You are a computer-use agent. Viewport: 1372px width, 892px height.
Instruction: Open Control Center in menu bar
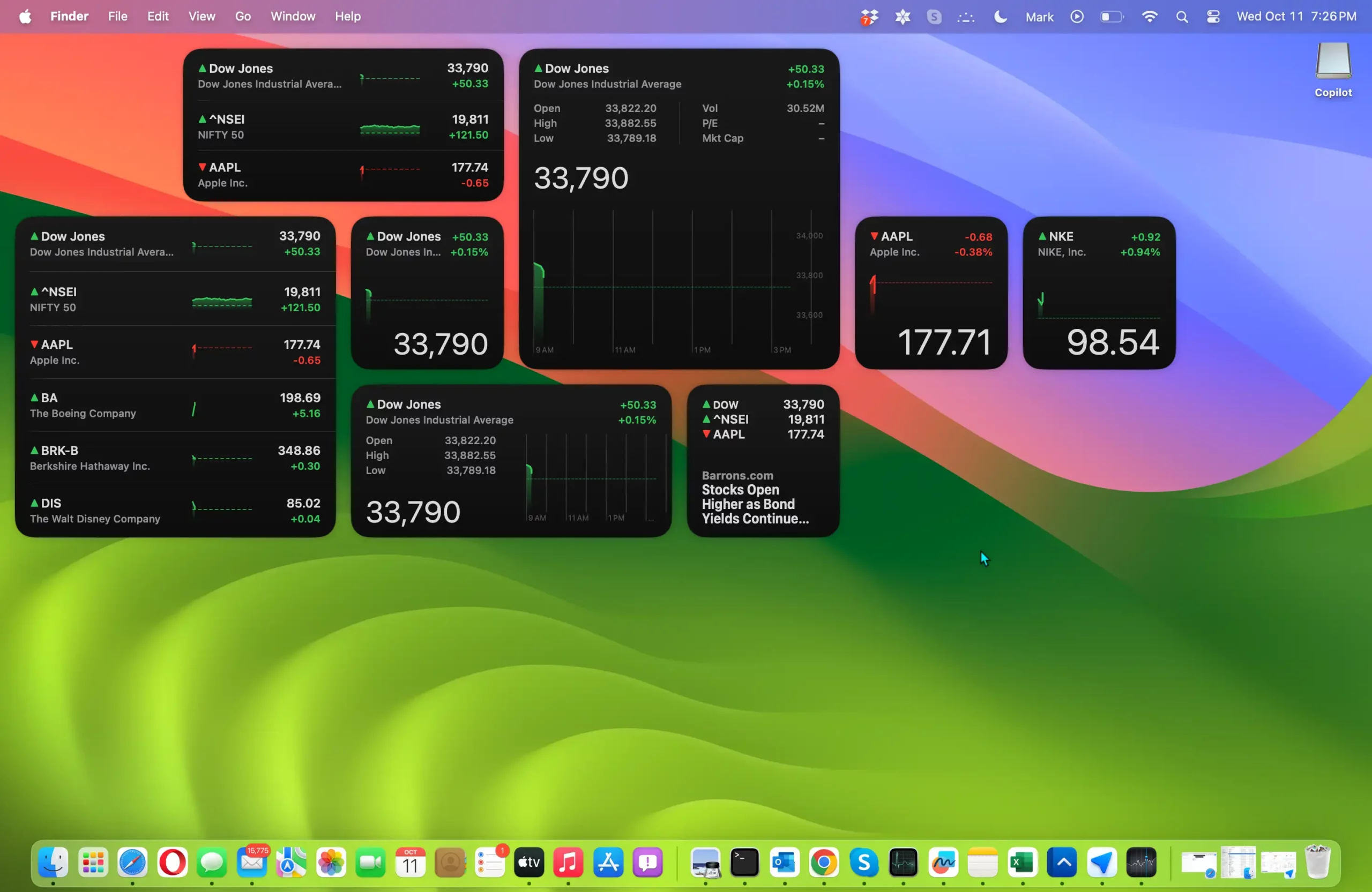click(1213, 17)
